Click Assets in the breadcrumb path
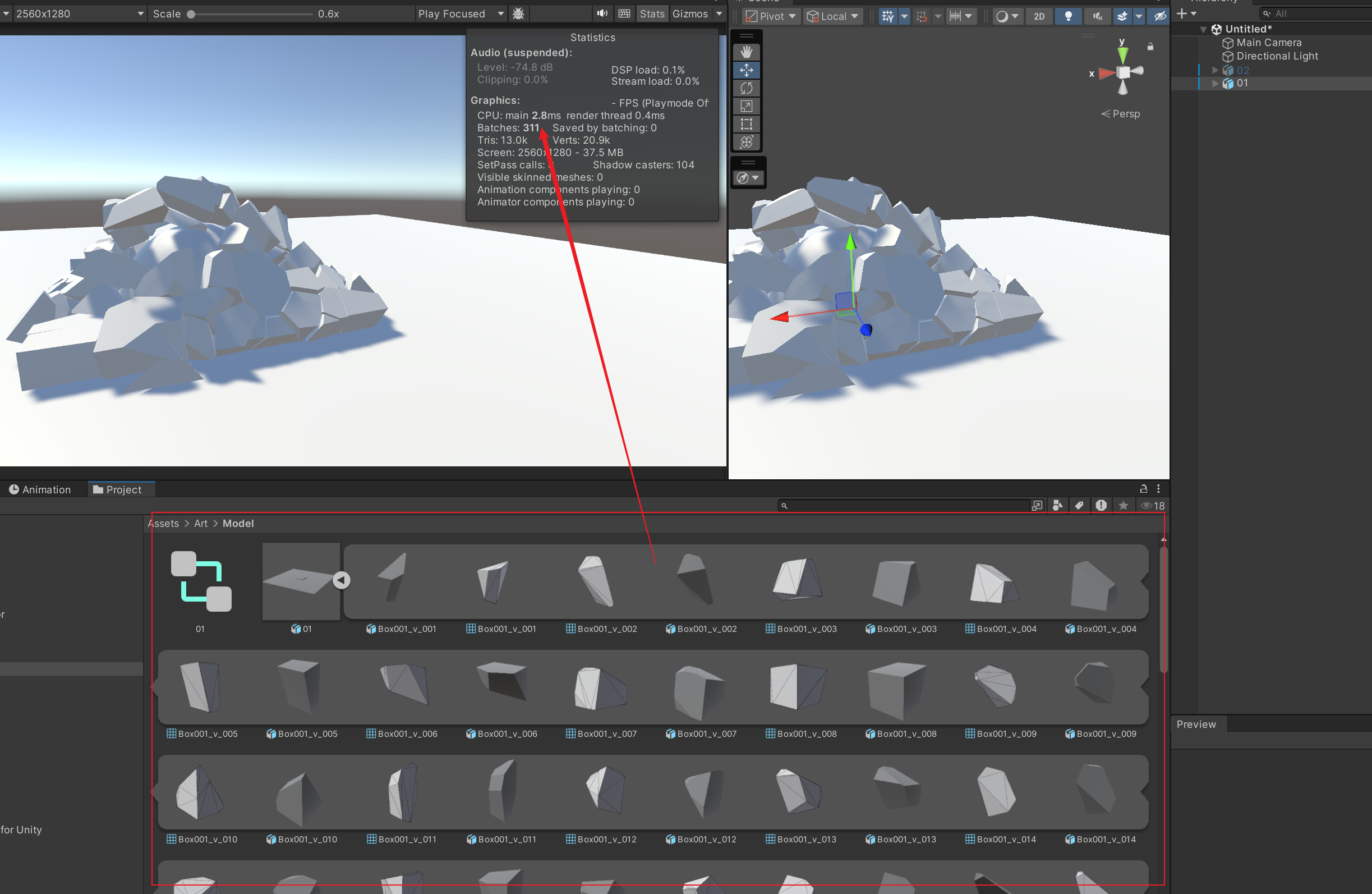 pos(163,524)
